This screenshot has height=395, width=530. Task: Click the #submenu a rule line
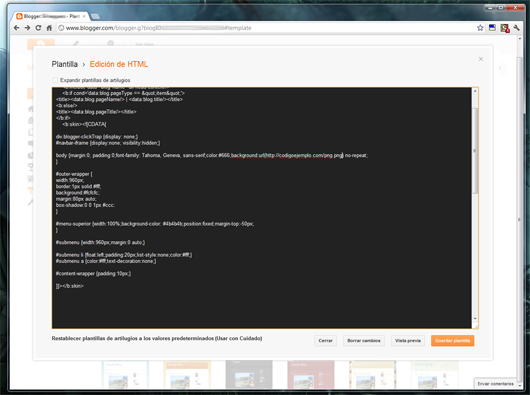[106, 261]
